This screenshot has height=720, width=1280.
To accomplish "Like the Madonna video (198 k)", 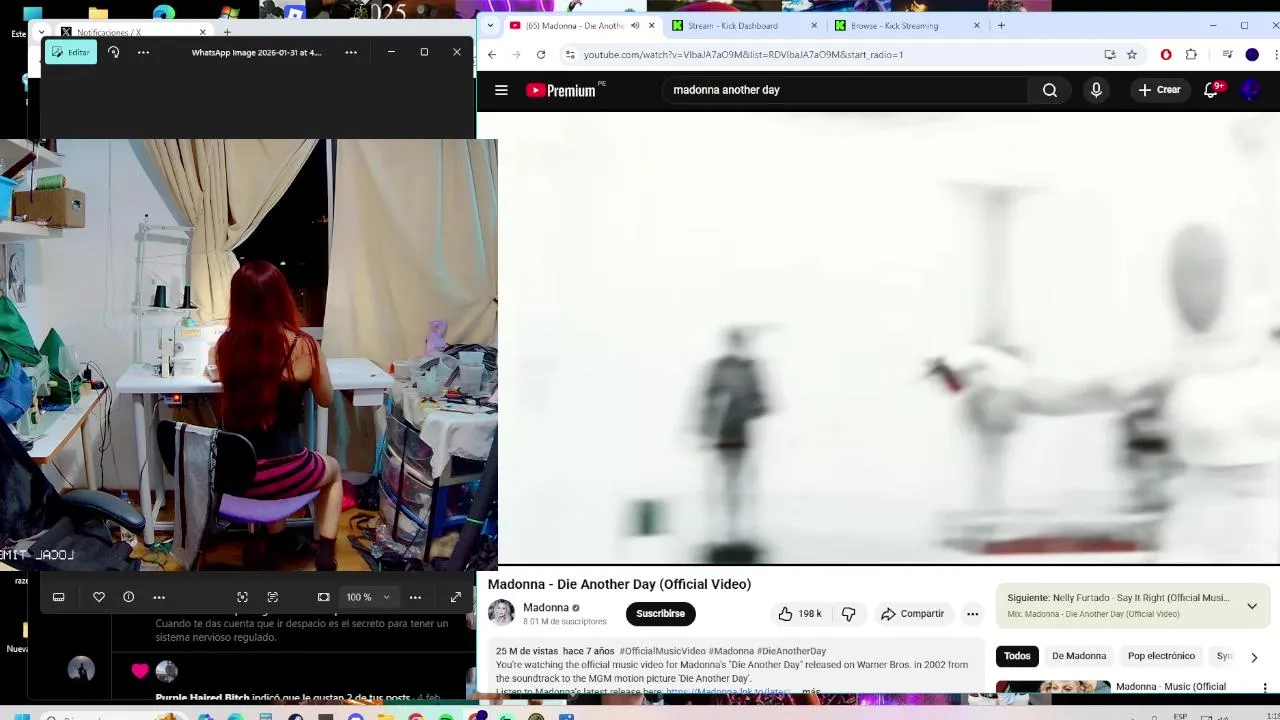I will (x=799, y=614).
